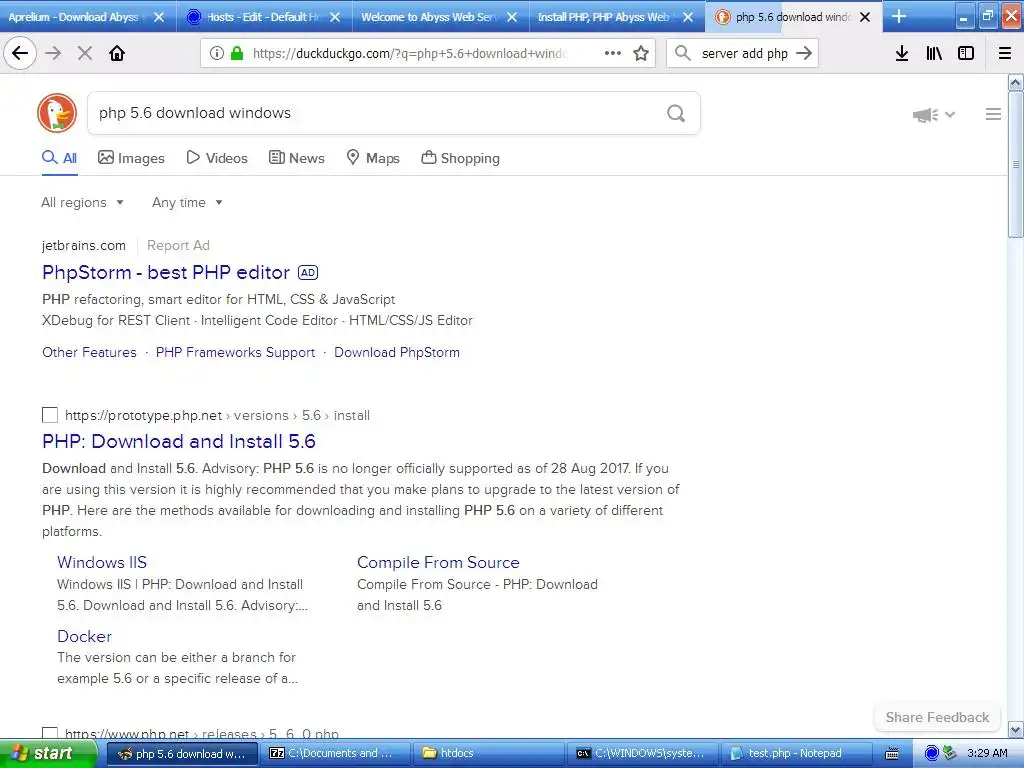Go back to the previous page
1024x768 pixels.
[20, 54]
